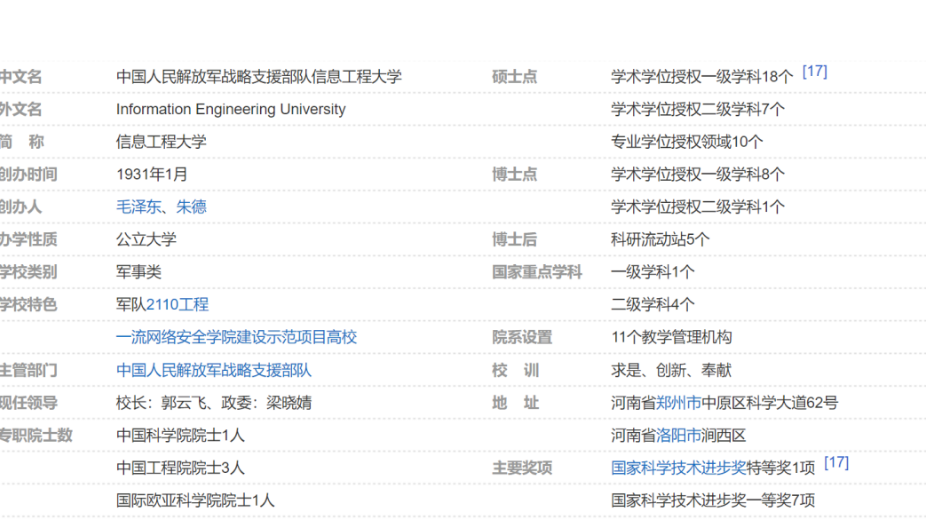Click the value 公立大学
Viewport: 926px width, 520px height.
[x=146, y=239]
